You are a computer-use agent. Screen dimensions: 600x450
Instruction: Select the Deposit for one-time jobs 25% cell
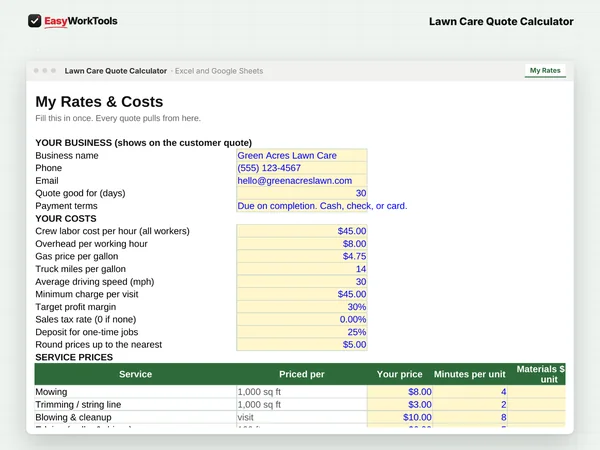[x=302, y=332]
